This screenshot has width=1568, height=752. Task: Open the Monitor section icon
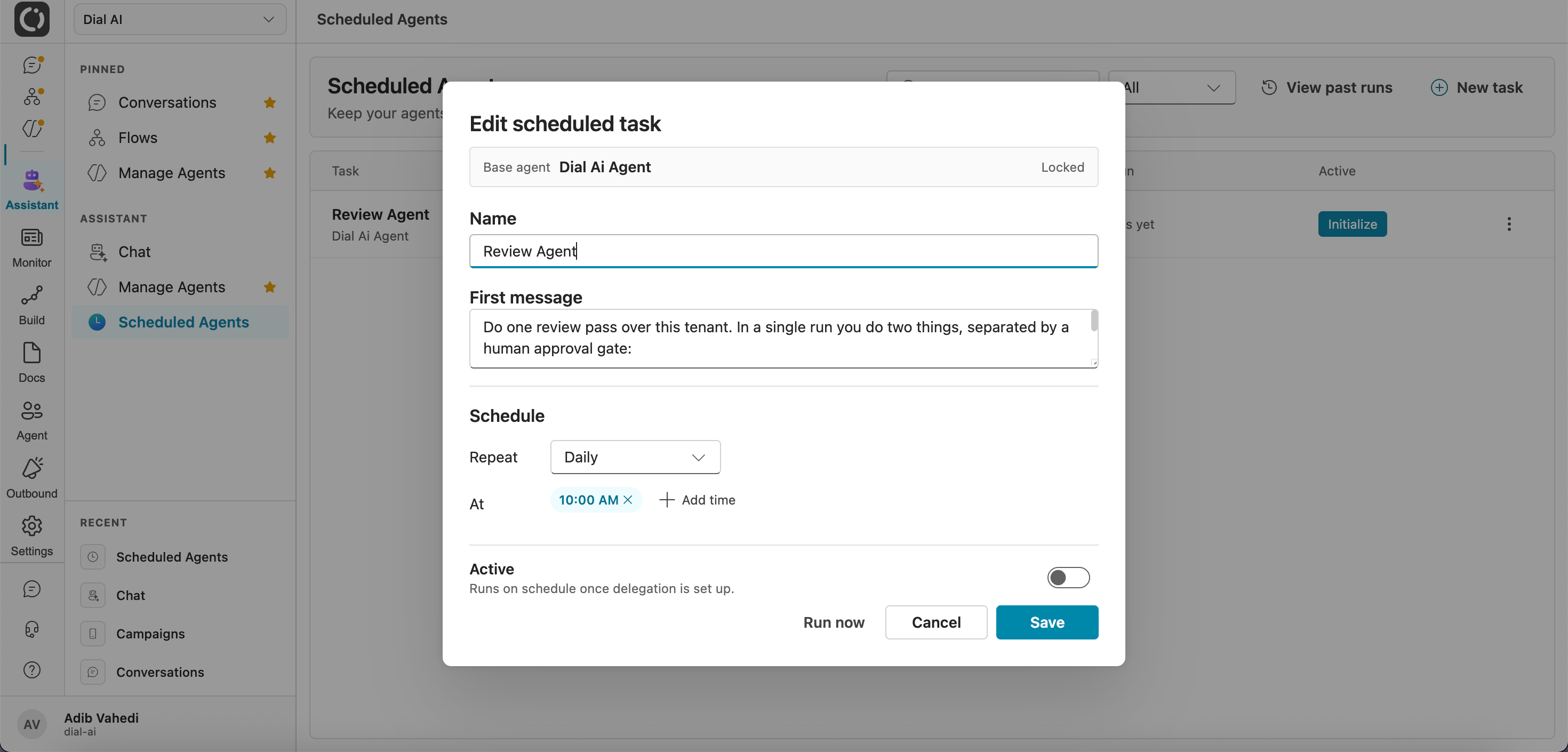click(x=31, y=237)
